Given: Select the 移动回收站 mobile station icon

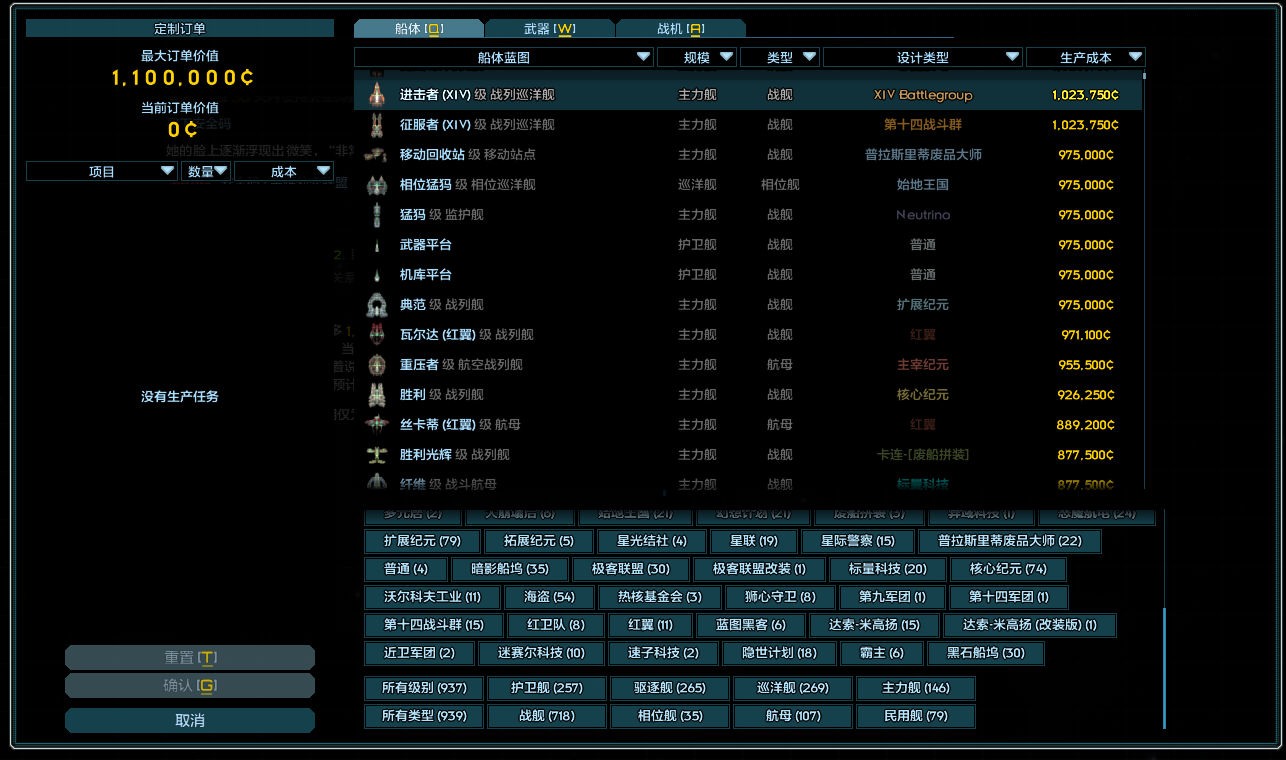Looking at the screenshot, I should tap(375, 155).
